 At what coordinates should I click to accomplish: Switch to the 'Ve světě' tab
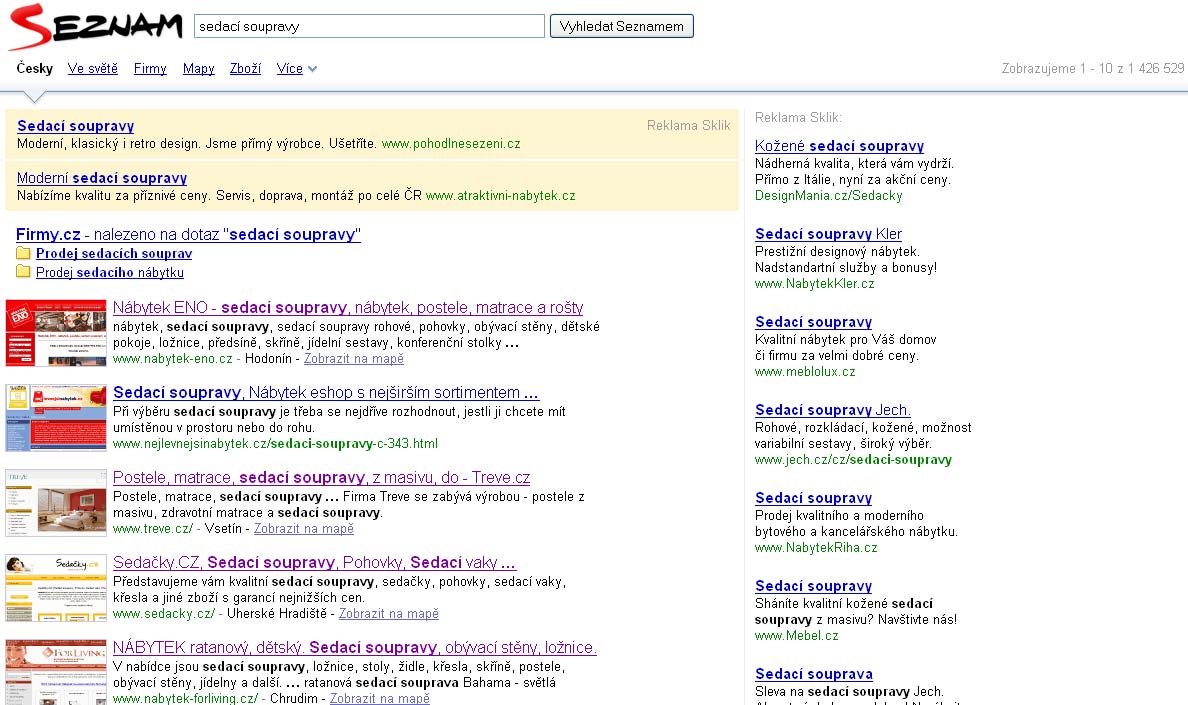(92, 68)
